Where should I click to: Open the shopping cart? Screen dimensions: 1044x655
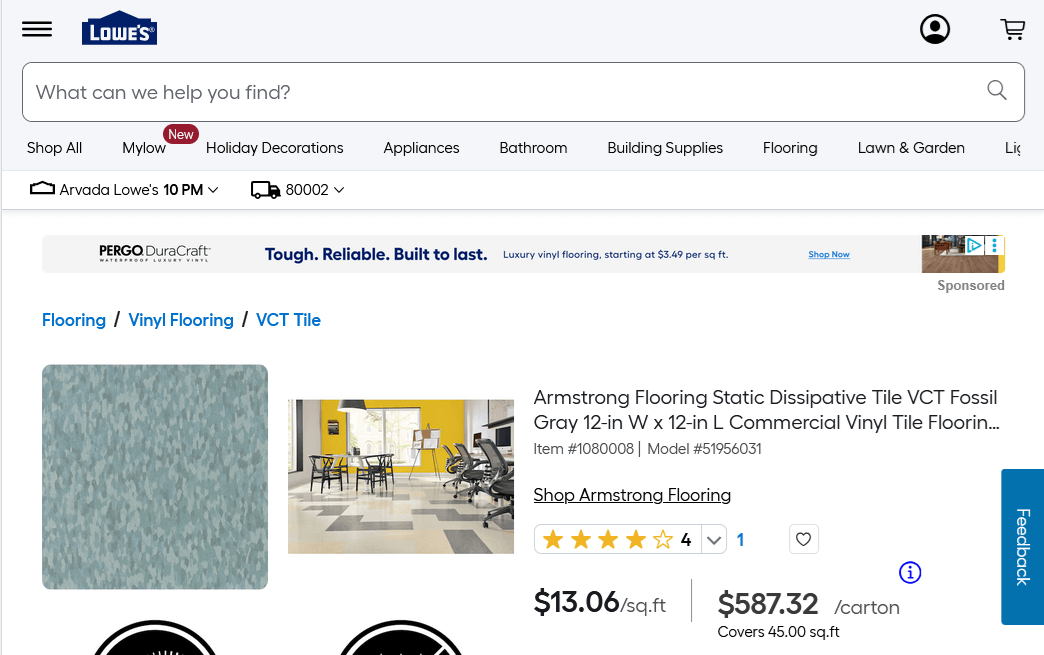(x=1013, y=29)
